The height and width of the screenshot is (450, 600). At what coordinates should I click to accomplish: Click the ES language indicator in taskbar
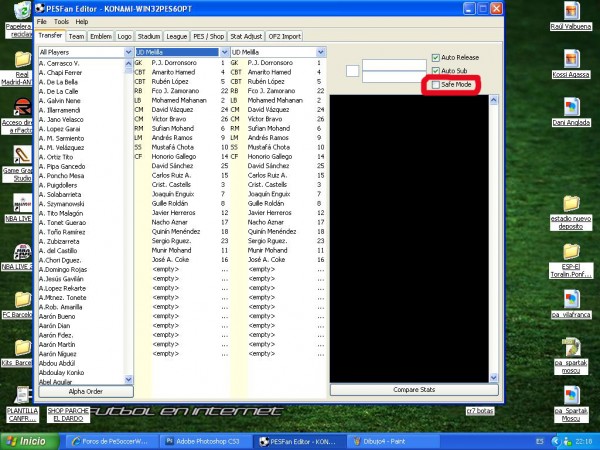point(540,441)
